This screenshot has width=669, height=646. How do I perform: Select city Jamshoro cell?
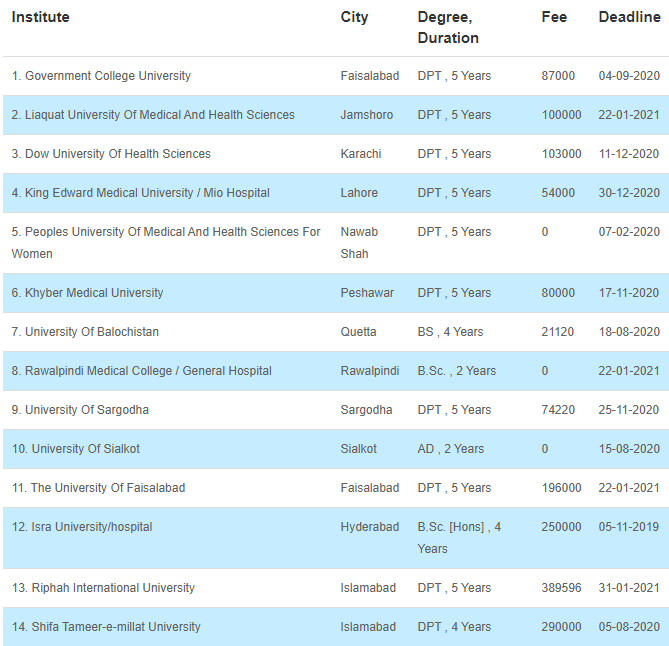(x=366, y=115)
